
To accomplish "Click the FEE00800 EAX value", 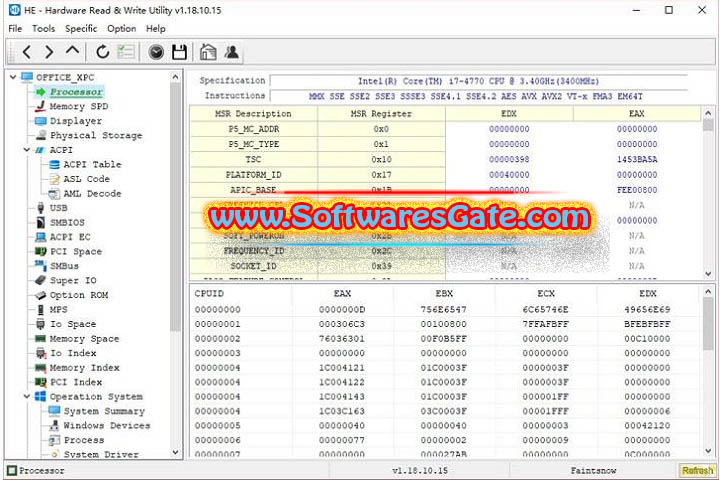I will 636,190.
